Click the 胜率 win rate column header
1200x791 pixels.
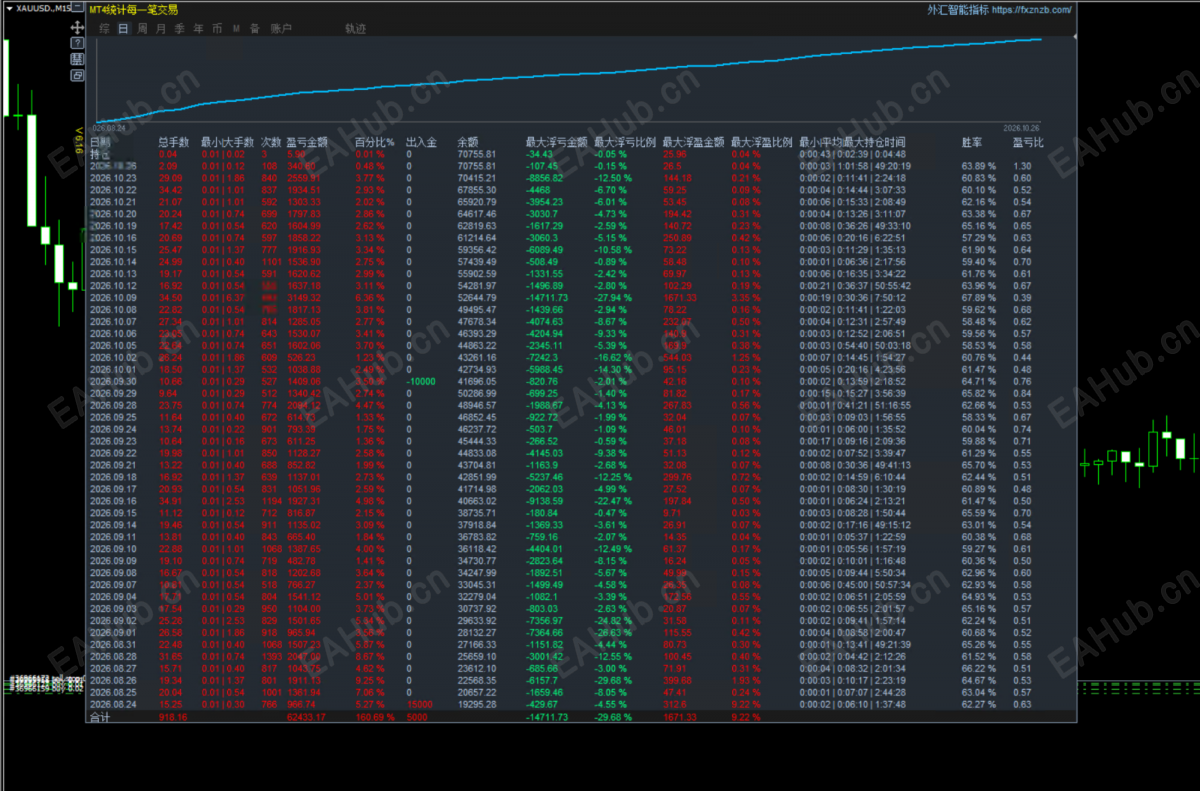click(x=971, y=142)
